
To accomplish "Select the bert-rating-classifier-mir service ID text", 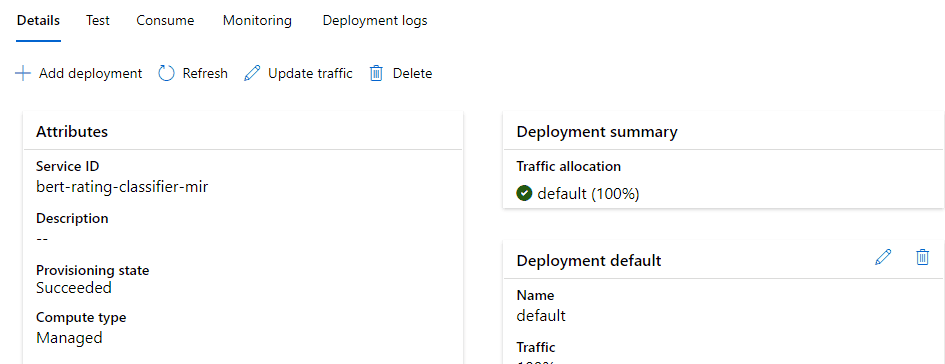I will (122, 186).
